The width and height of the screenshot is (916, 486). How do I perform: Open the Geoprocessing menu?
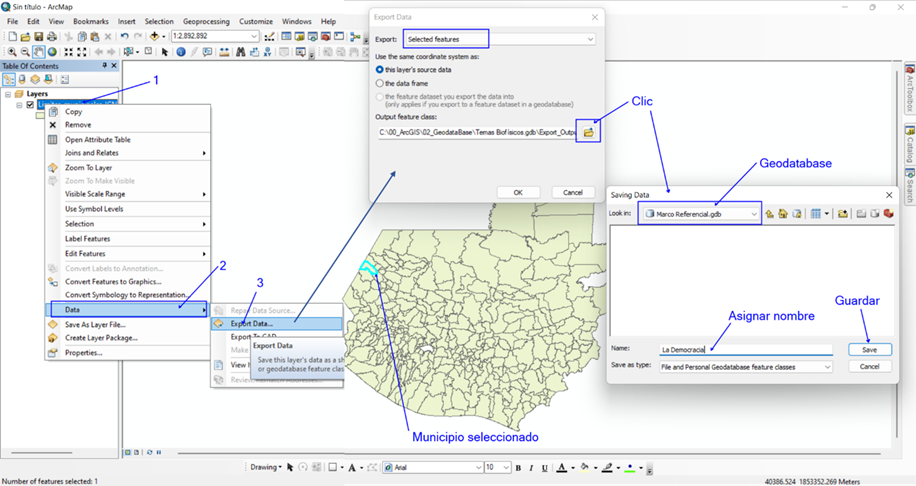206,21
